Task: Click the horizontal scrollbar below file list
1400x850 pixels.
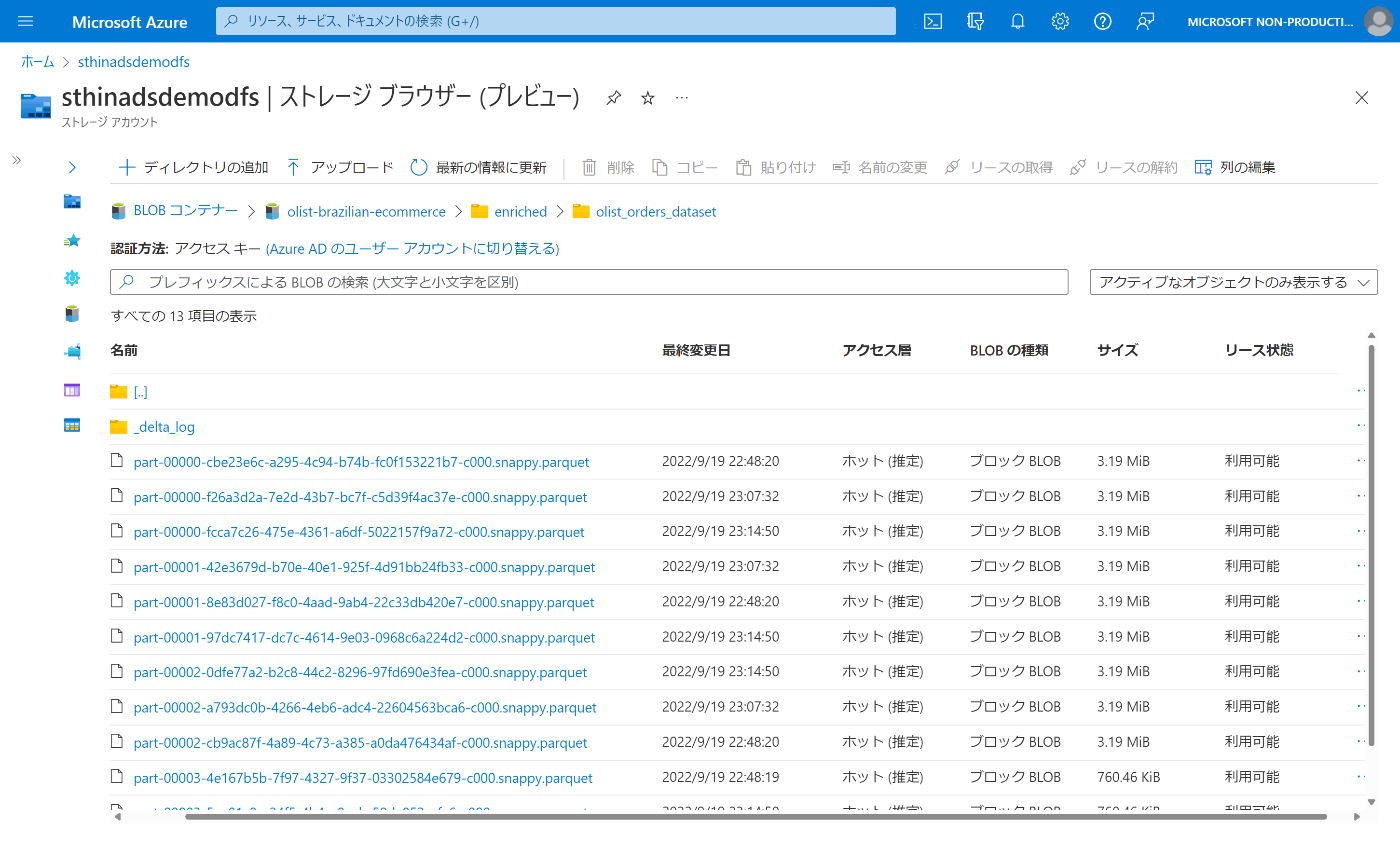Action: (x=756, y=816)
